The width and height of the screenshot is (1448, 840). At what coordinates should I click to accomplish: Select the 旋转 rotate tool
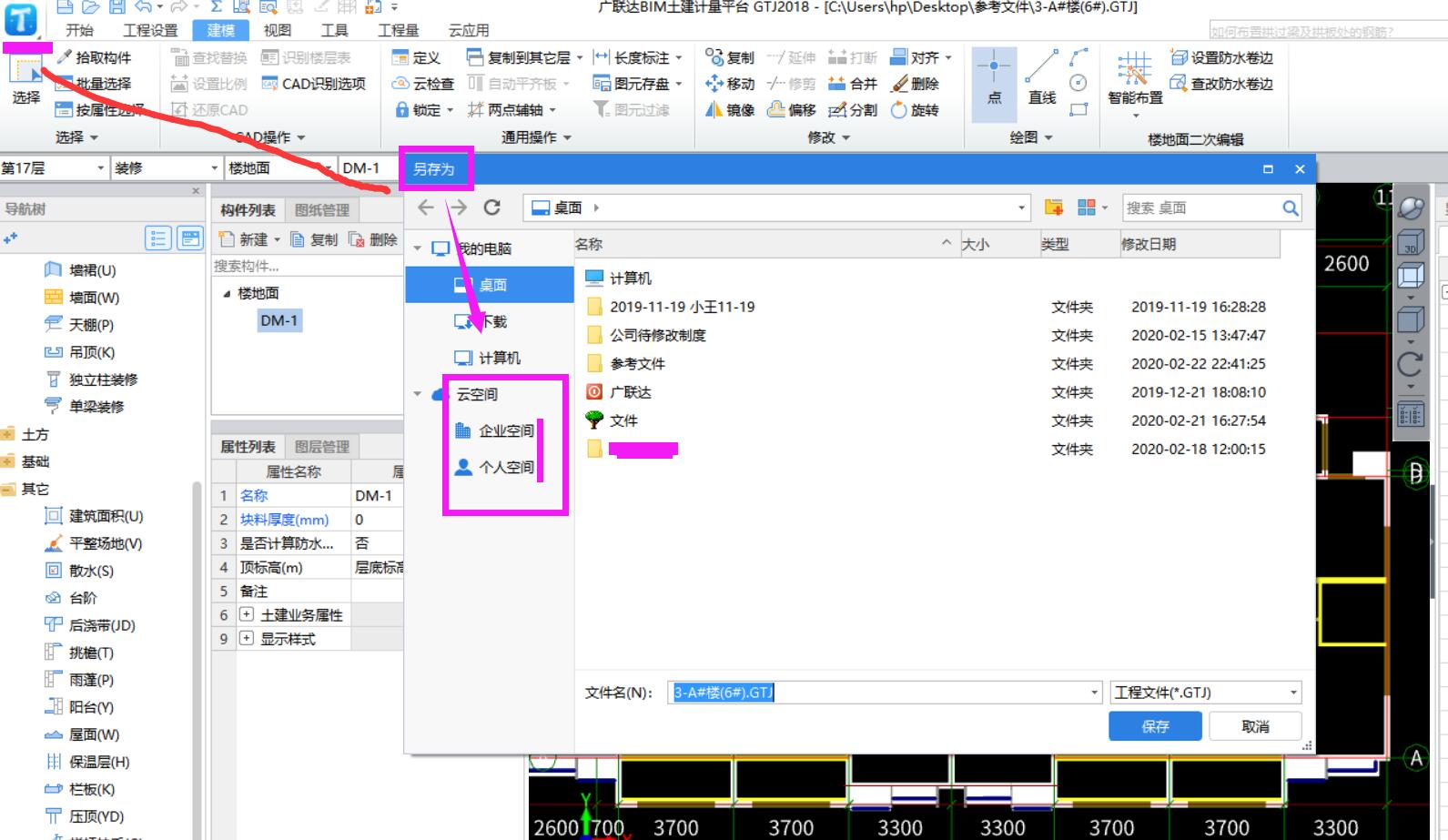(915, 110)
